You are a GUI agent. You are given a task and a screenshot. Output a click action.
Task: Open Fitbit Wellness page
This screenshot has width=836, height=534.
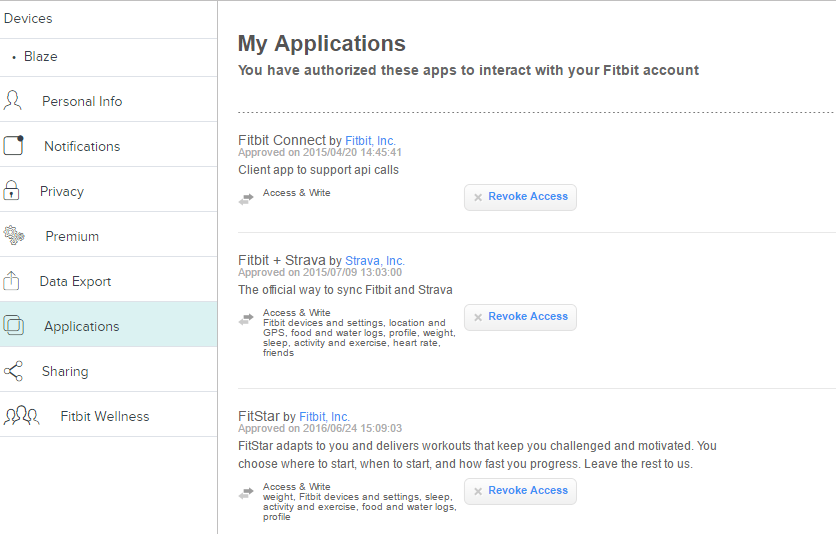click(108, 415)
